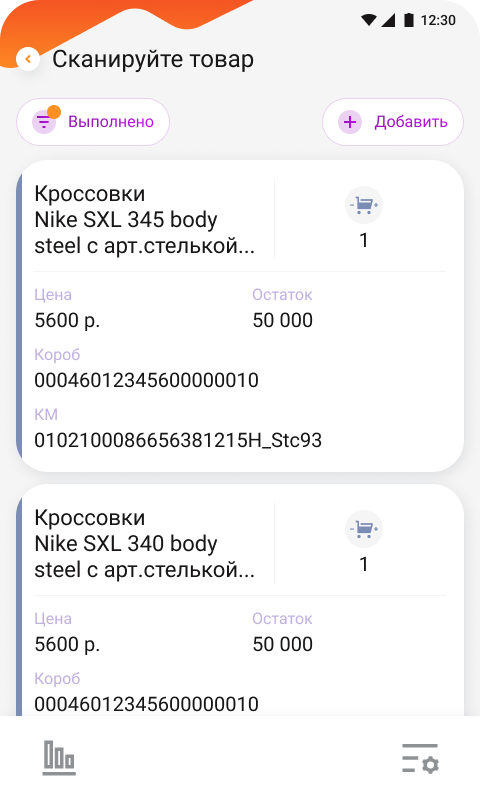Select the Кроссовки Nike SXL 340 title
Viewport: 480px width, 800px height.
(x=144, y=544)
